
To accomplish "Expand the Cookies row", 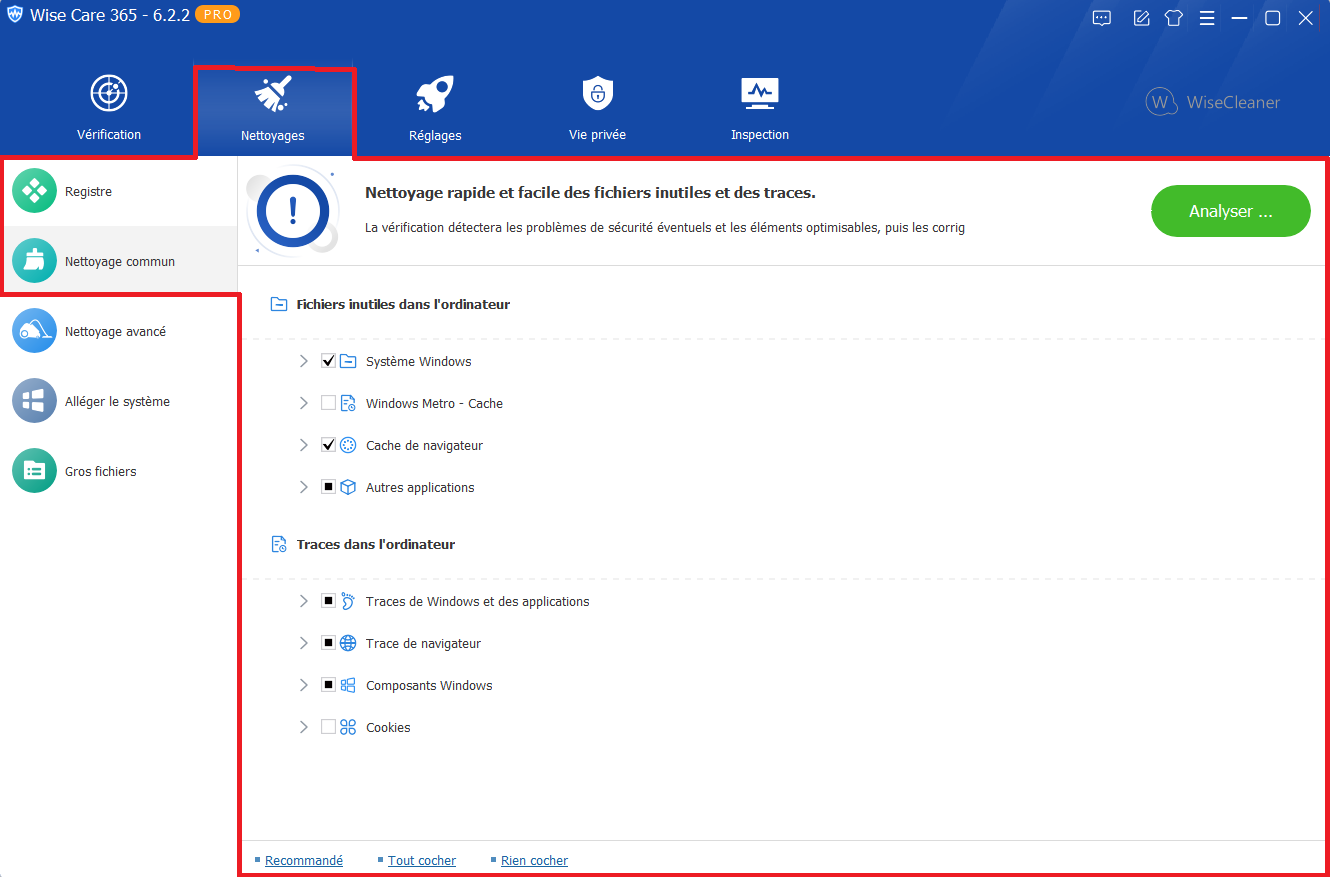I will pyautogui.click(x=304, y=727).
